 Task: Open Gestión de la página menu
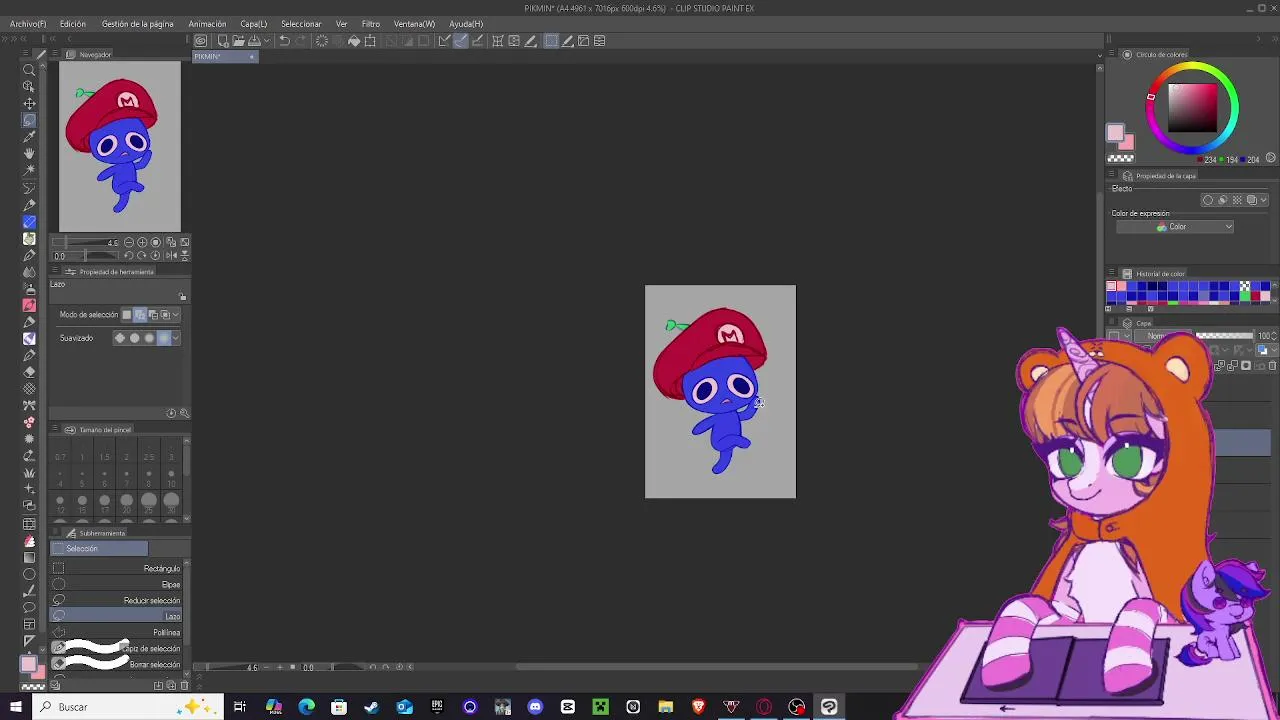pos(138,24)
